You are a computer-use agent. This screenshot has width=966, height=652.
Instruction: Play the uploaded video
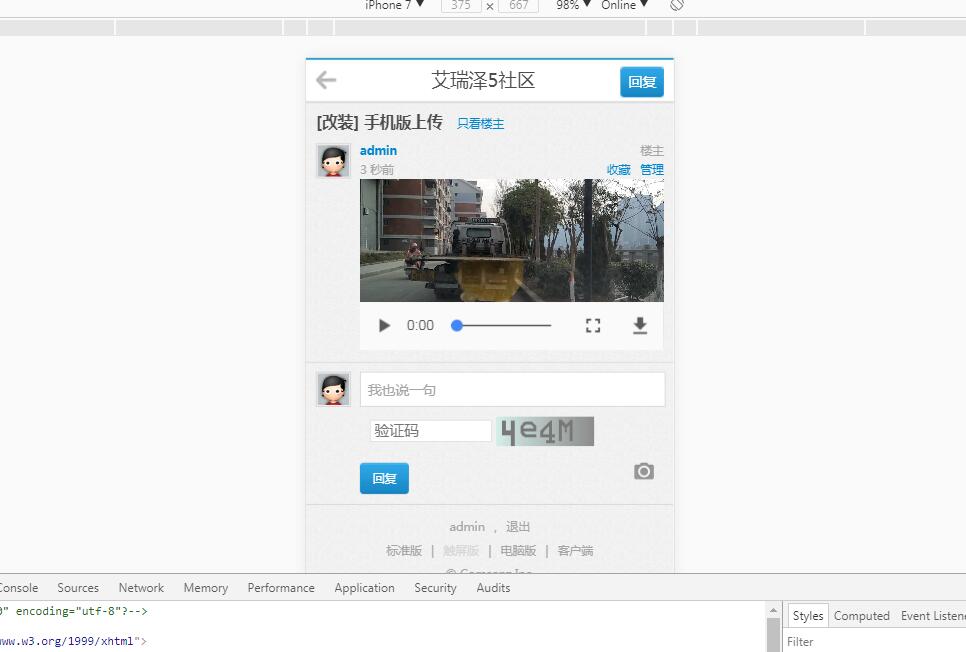[x=384, y=325]
